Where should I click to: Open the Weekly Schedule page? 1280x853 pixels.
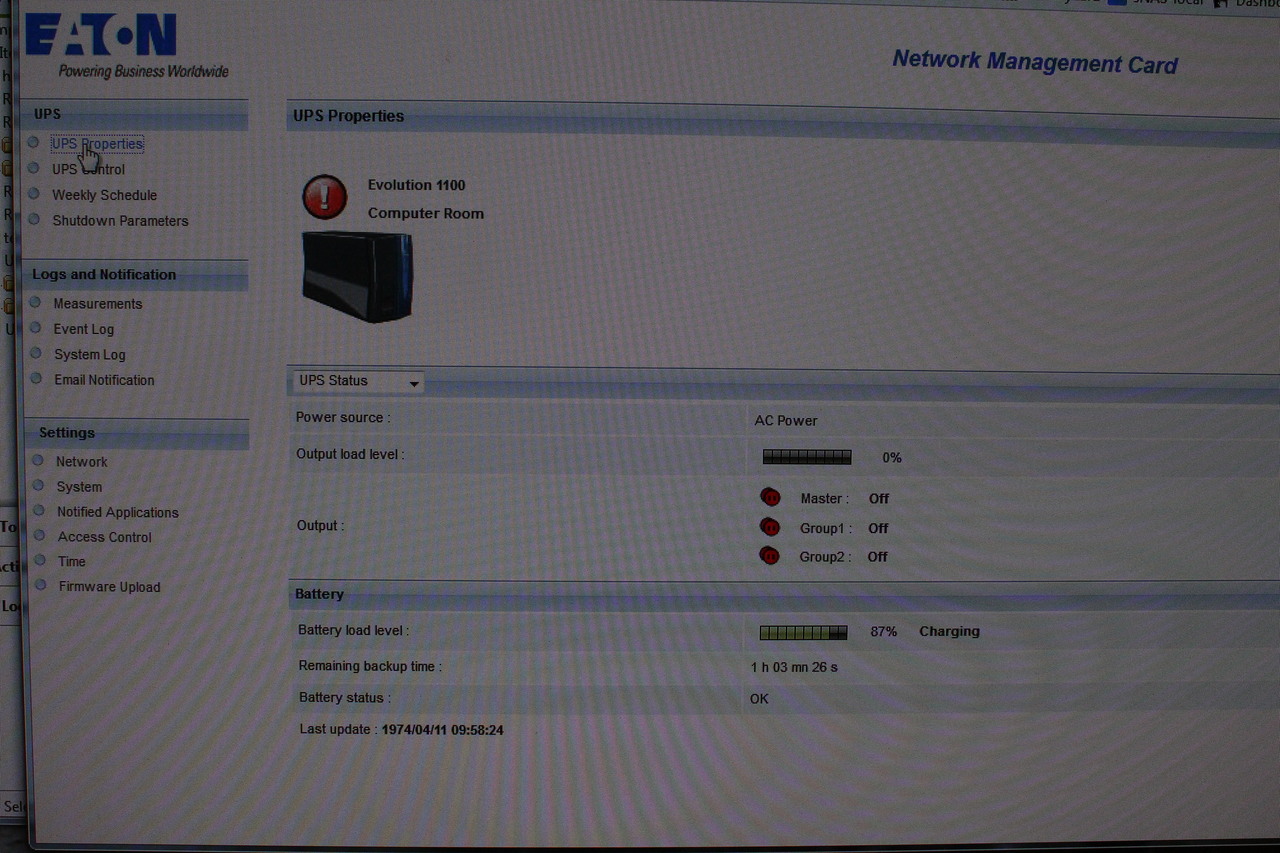click(x=104, y=195)
